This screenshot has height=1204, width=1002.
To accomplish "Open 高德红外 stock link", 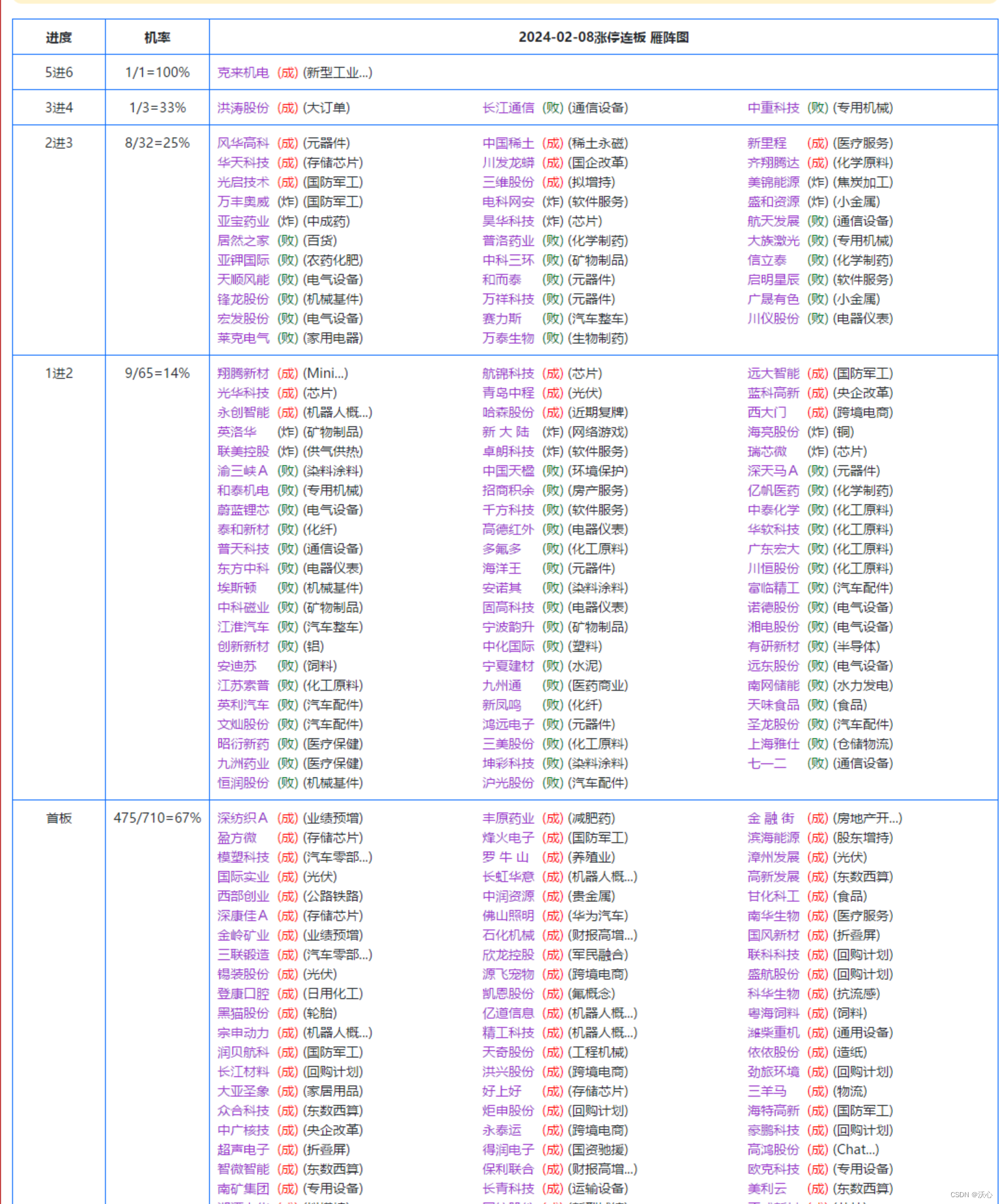I will (x=508, y=529).
